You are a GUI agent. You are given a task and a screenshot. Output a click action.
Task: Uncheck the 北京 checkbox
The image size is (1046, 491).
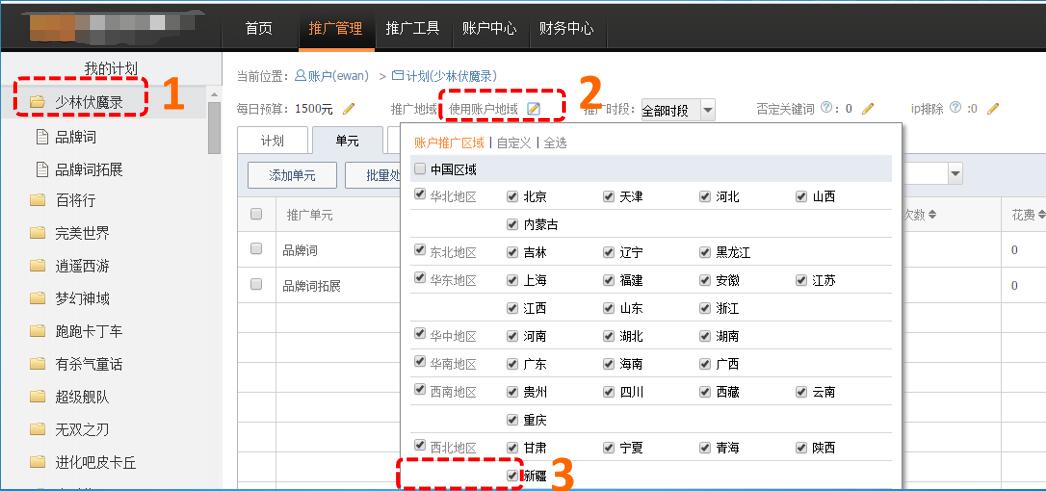click(512, 197)
